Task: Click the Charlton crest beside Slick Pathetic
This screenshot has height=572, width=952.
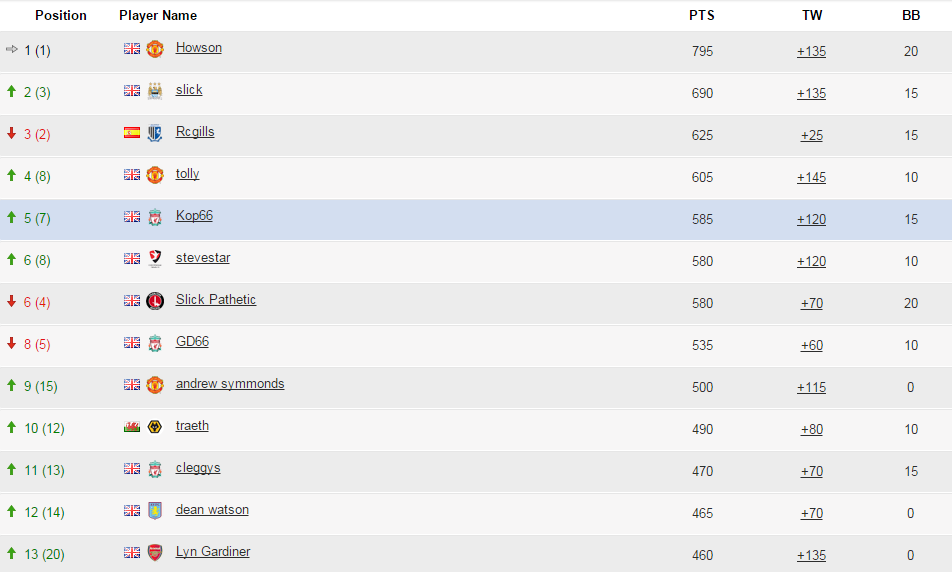Action: [x=155, y=301]
